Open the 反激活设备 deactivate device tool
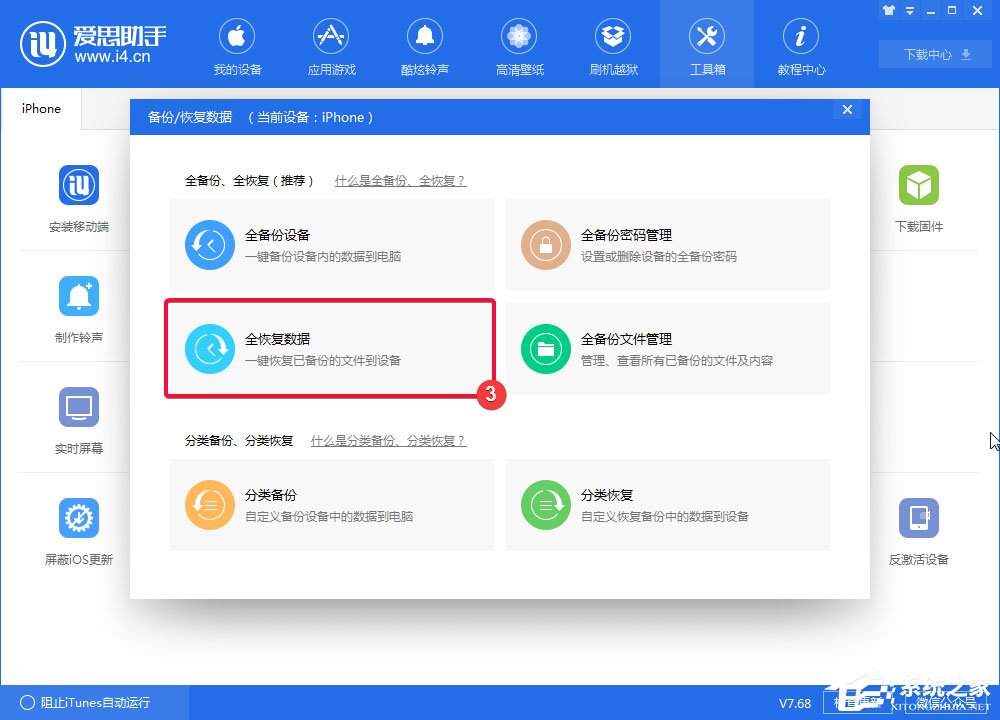1000x720 pixels. tap(919, 529)
